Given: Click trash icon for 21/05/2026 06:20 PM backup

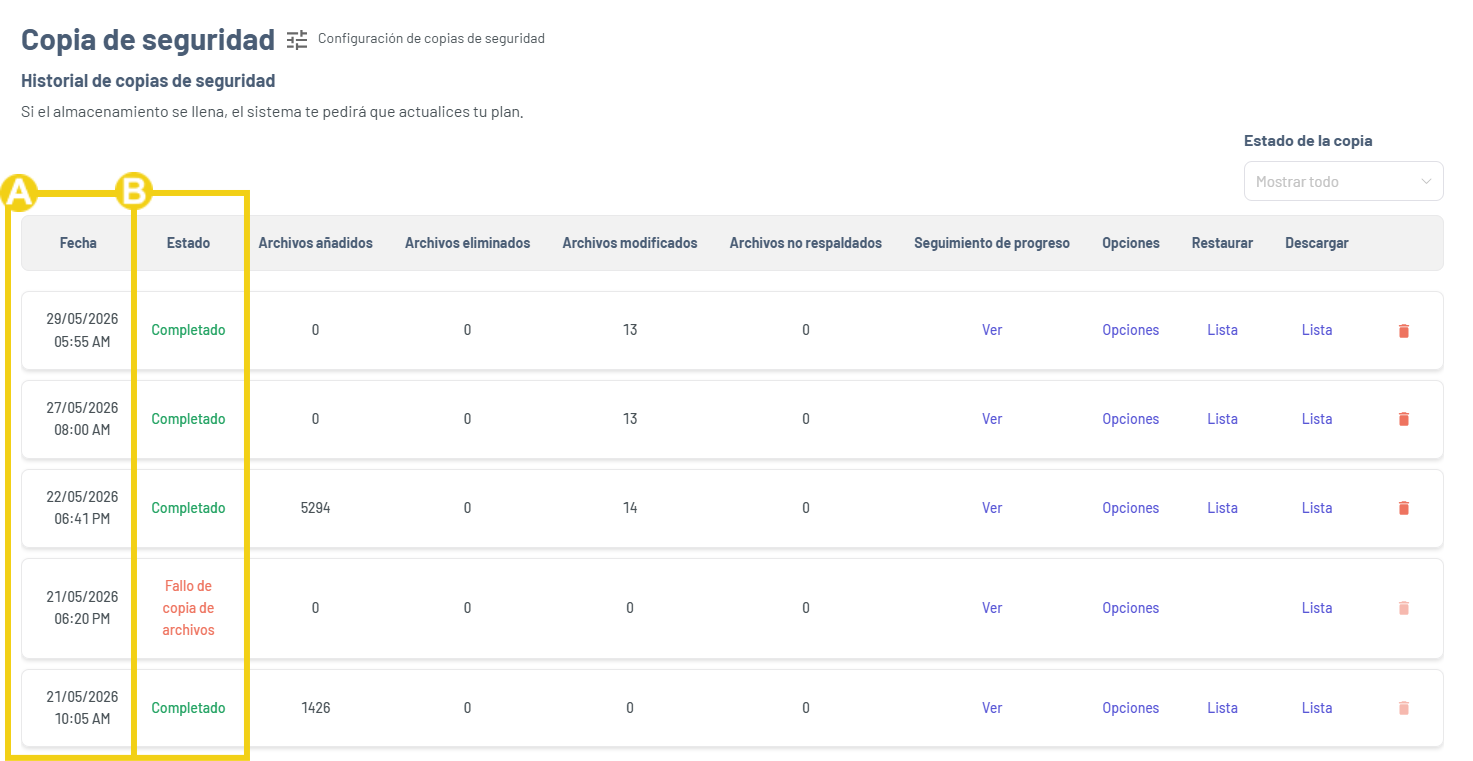Looking at the screenshot, I should 1403,608.
